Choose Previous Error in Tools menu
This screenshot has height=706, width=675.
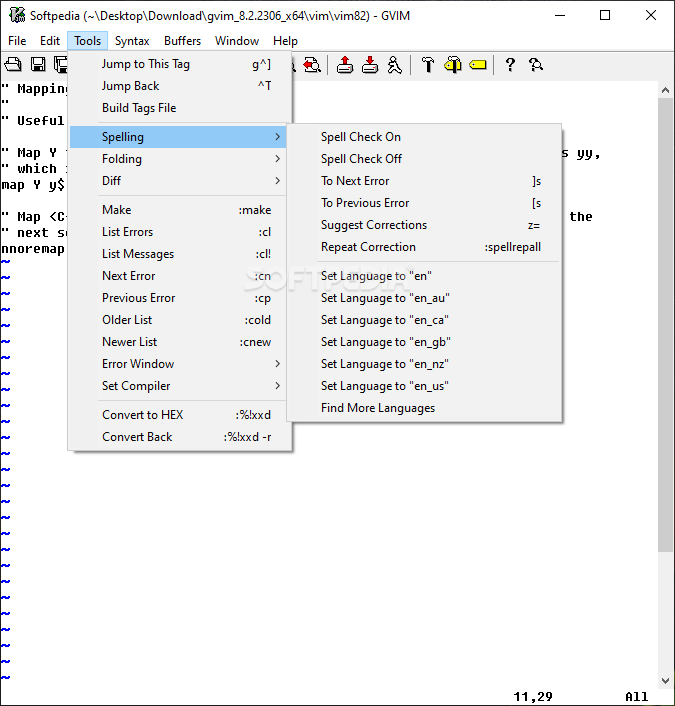click(178, 298)
